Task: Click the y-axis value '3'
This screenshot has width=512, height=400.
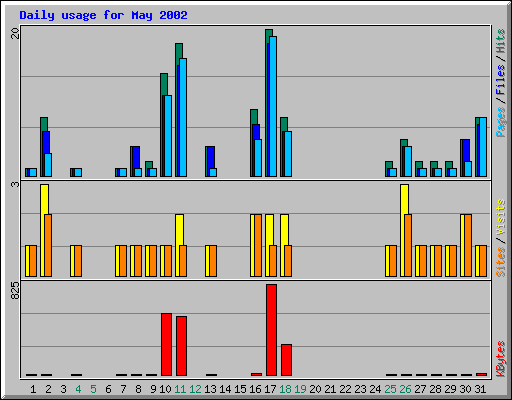Action: tap(15, 184)
